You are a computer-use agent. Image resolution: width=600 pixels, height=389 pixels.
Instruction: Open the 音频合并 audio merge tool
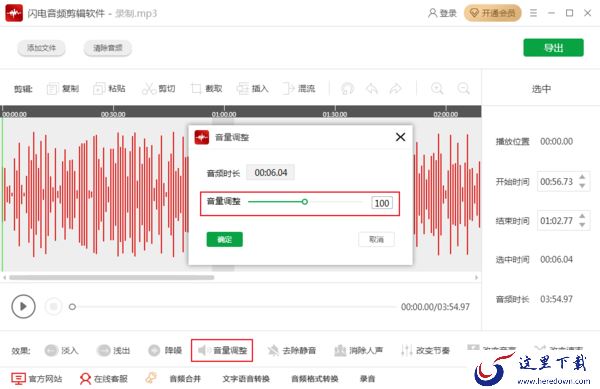coord(185,379)
